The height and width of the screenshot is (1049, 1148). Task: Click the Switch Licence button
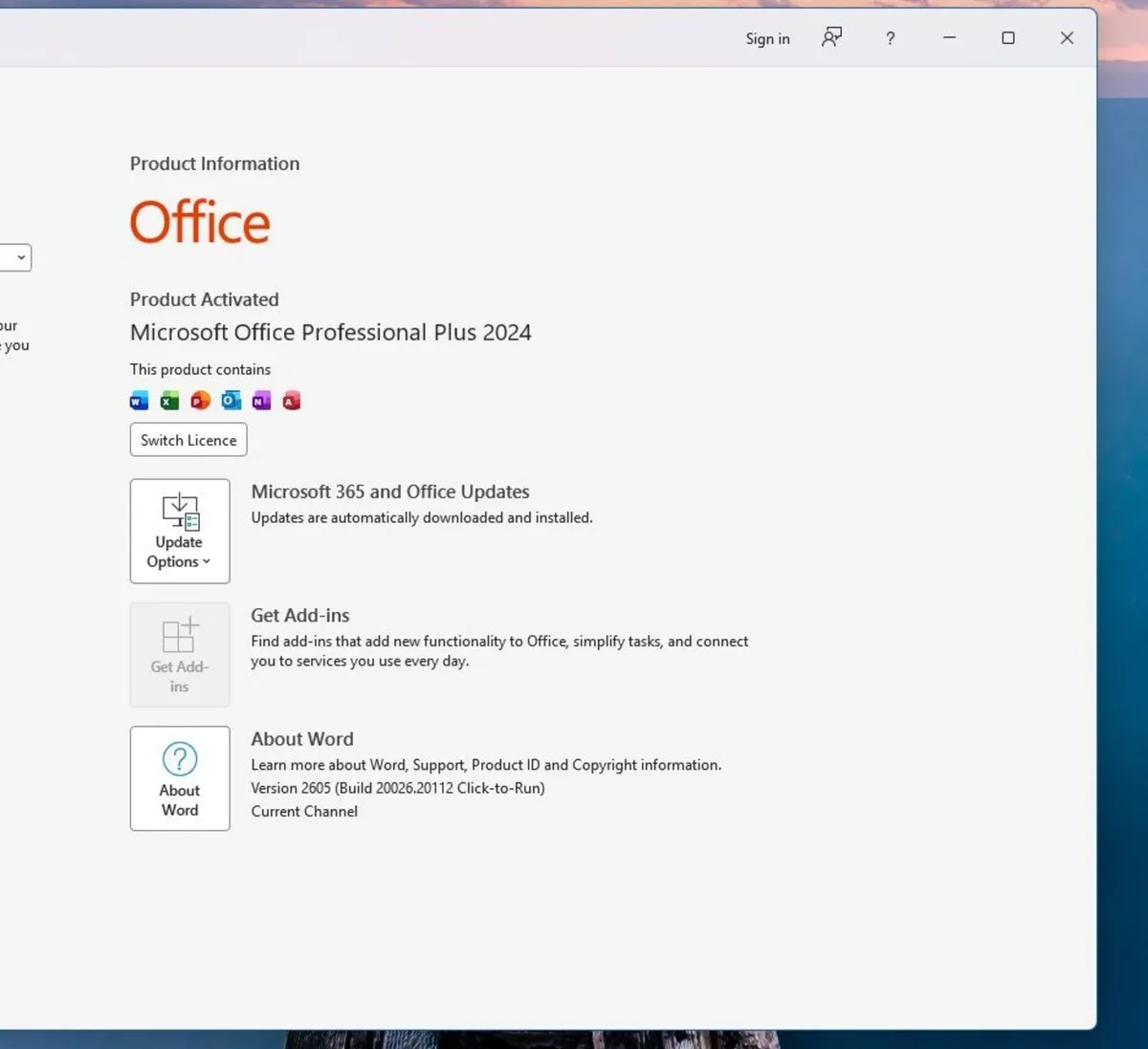coord(188,440)
